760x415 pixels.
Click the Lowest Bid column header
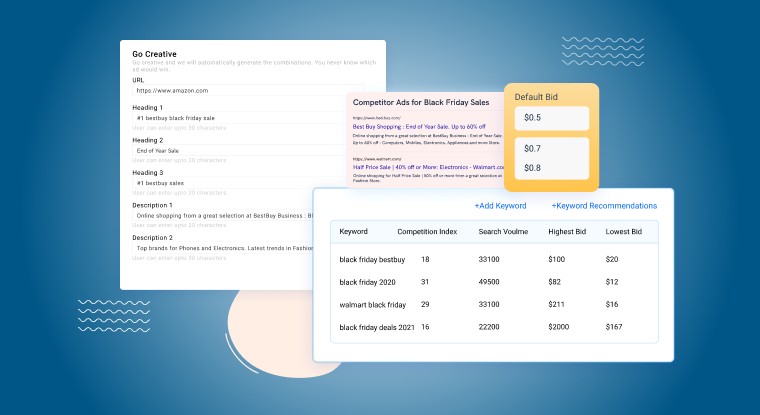click(x=623, y=232)
